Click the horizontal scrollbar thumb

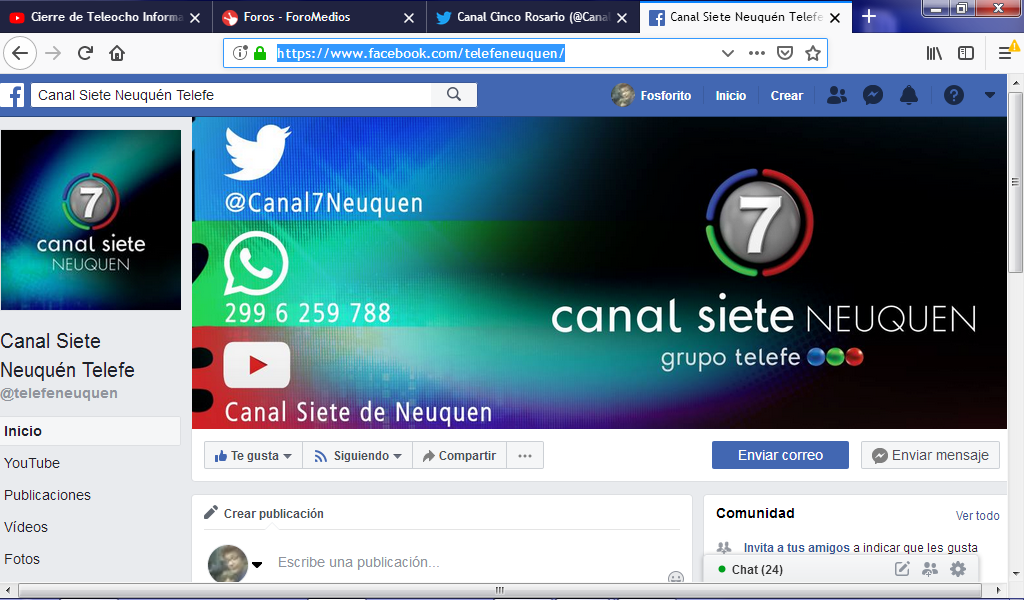[x=500, y=590]
